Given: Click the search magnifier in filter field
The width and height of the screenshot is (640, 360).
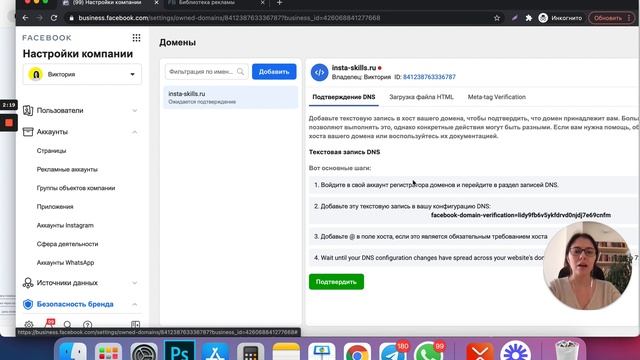Looking at the screenshot, I should [x=241, y=72].
